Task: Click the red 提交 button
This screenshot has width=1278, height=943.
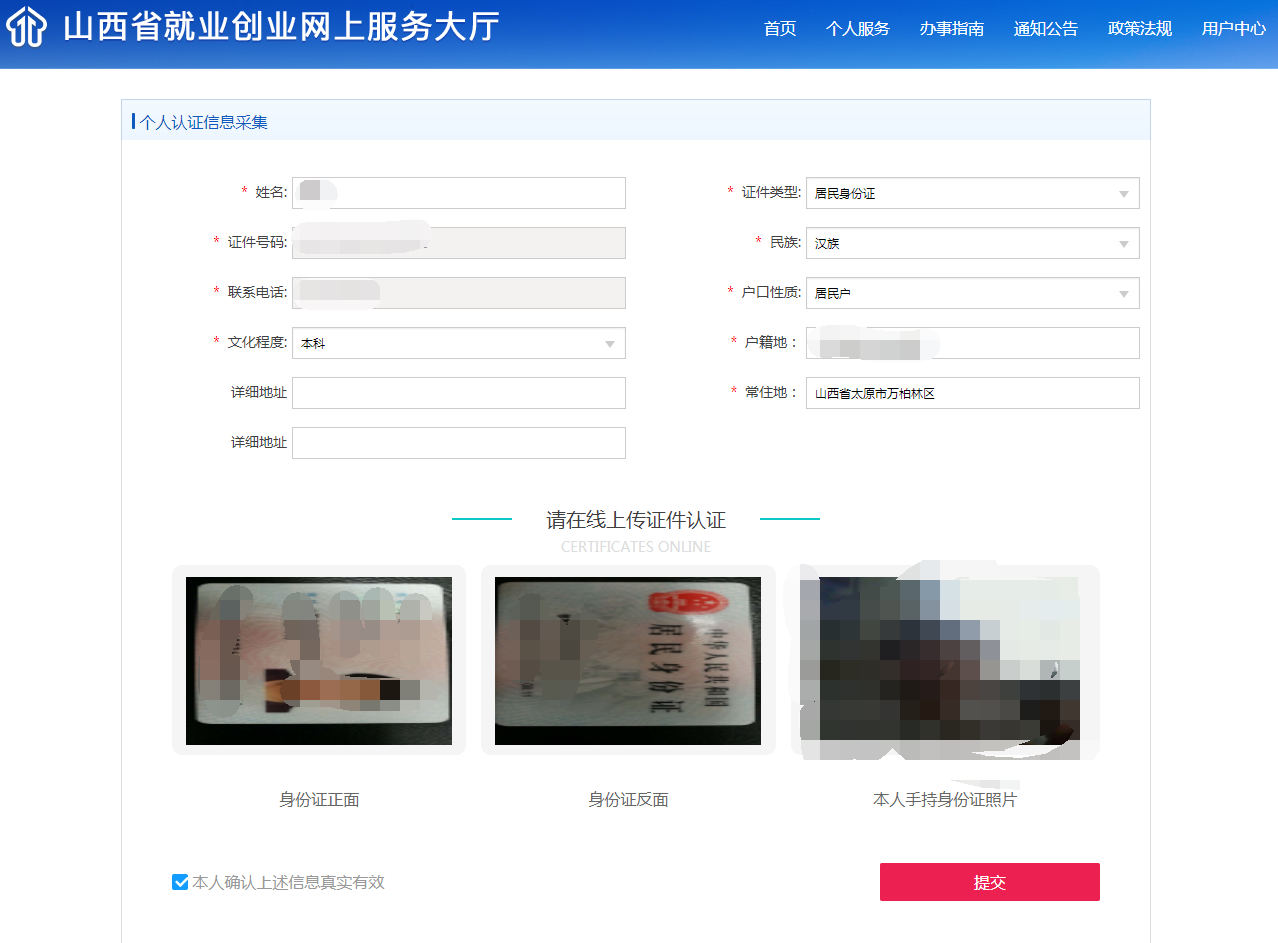Action: 989,882
